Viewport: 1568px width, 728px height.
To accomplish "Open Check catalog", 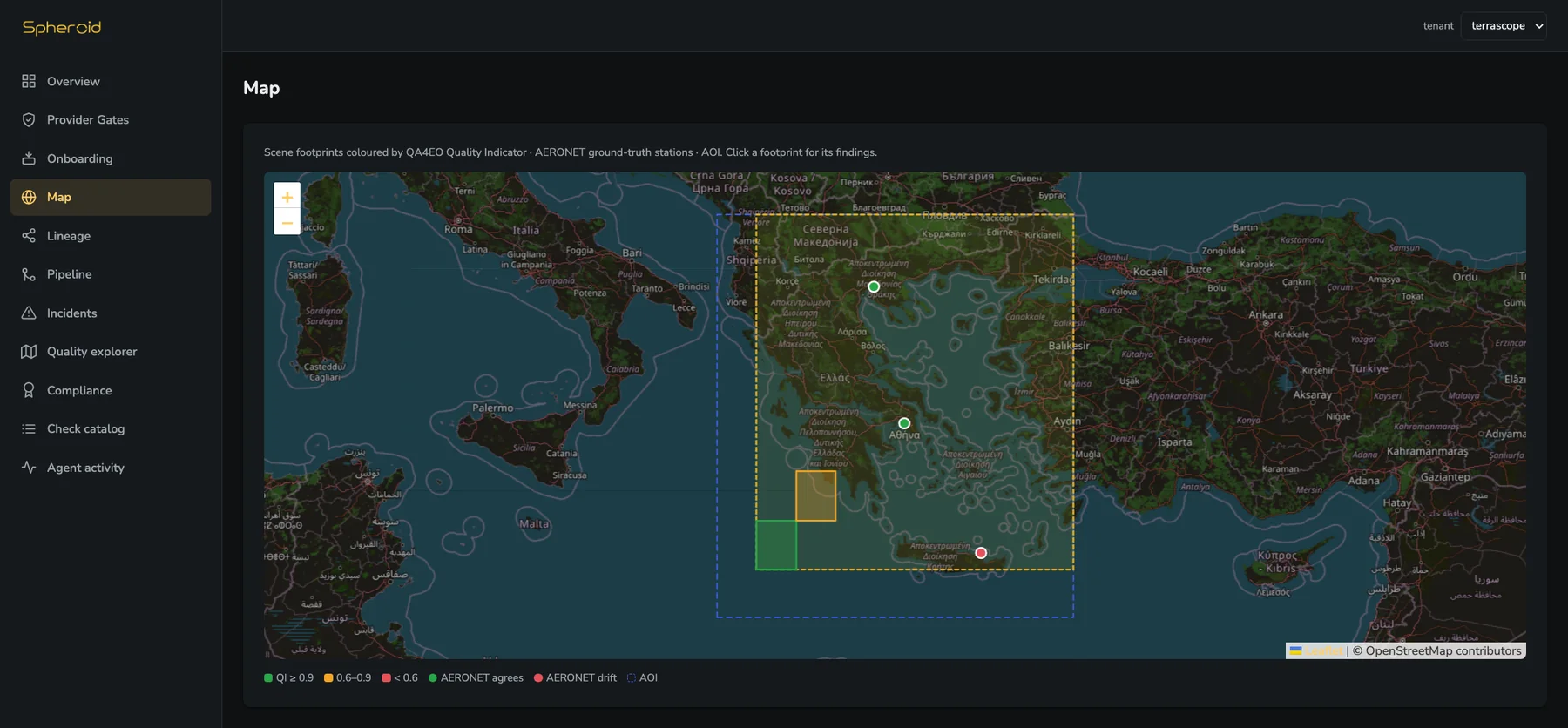I will click(111, 428).
